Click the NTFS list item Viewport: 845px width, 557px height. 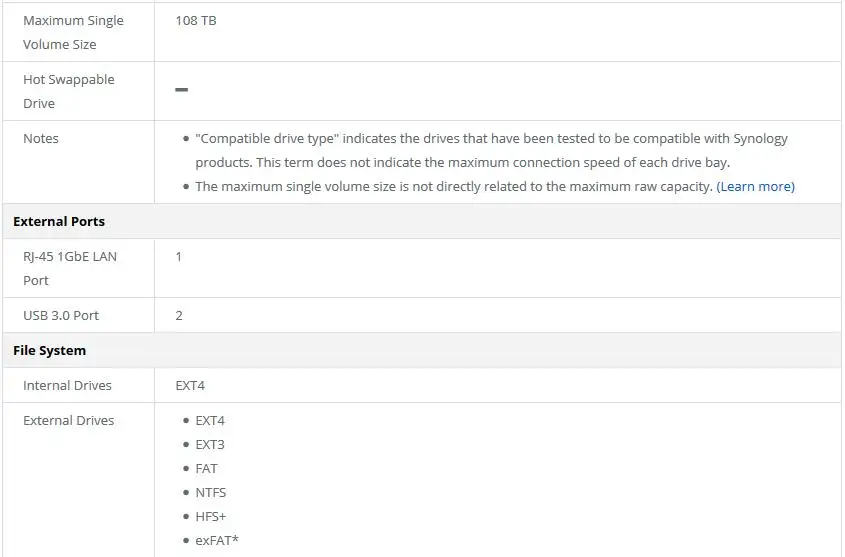click(211, 492)
